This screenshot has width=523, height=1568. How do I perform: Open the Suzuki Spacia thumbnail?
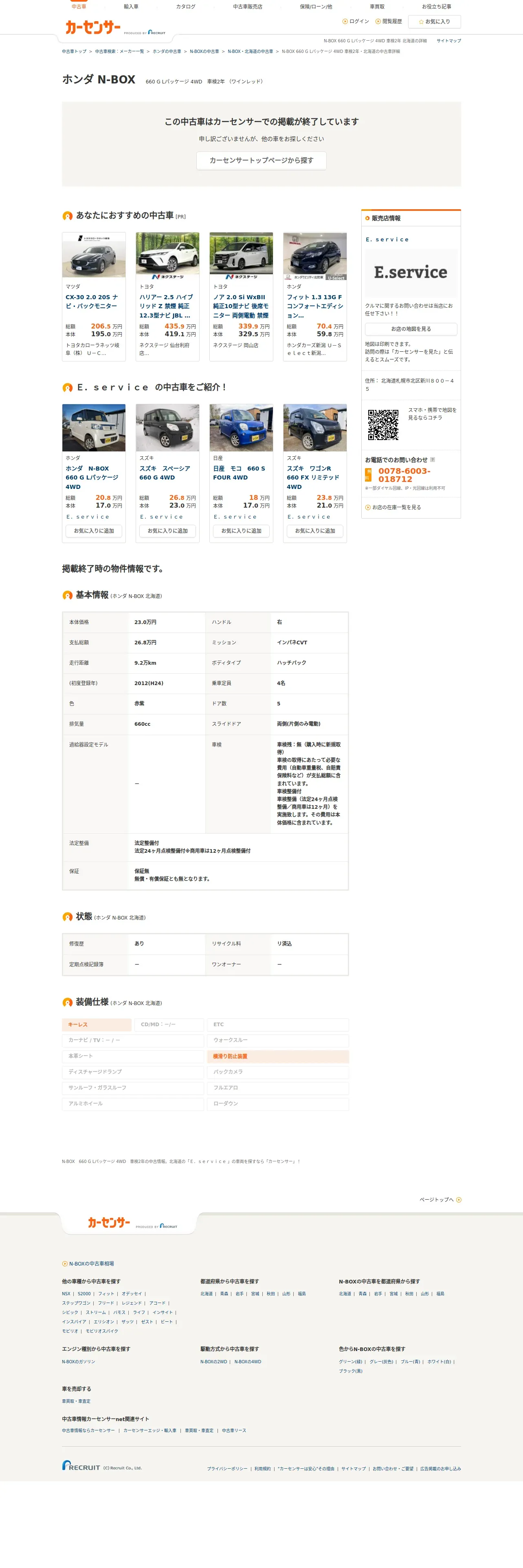pyautogui.click(x=167, y=427)
